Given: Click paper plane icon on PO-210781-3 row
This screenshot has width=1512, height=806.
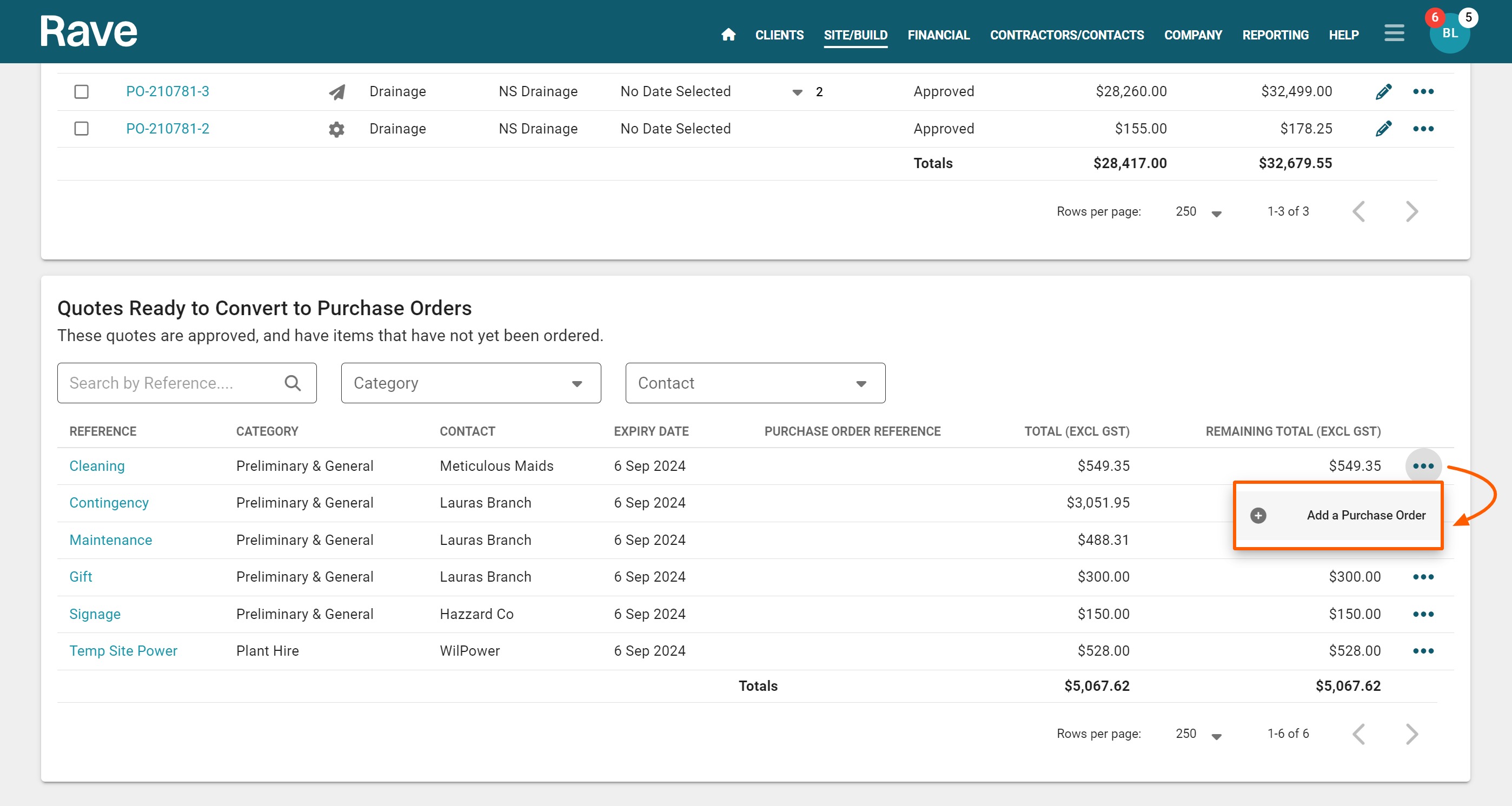Looking at the screenshot, I should pyautogui.click(x=336, y=92).
